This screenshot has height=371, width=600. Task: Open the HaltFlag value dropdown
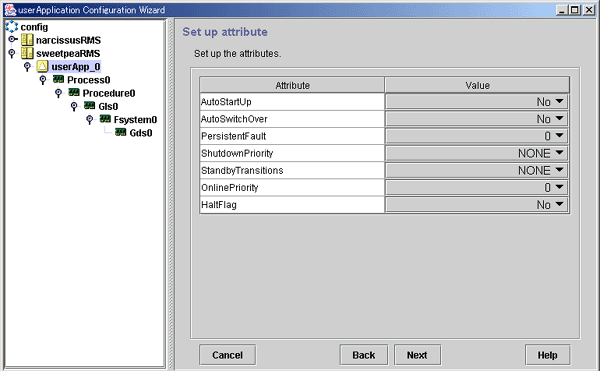(x=477, y=205)
